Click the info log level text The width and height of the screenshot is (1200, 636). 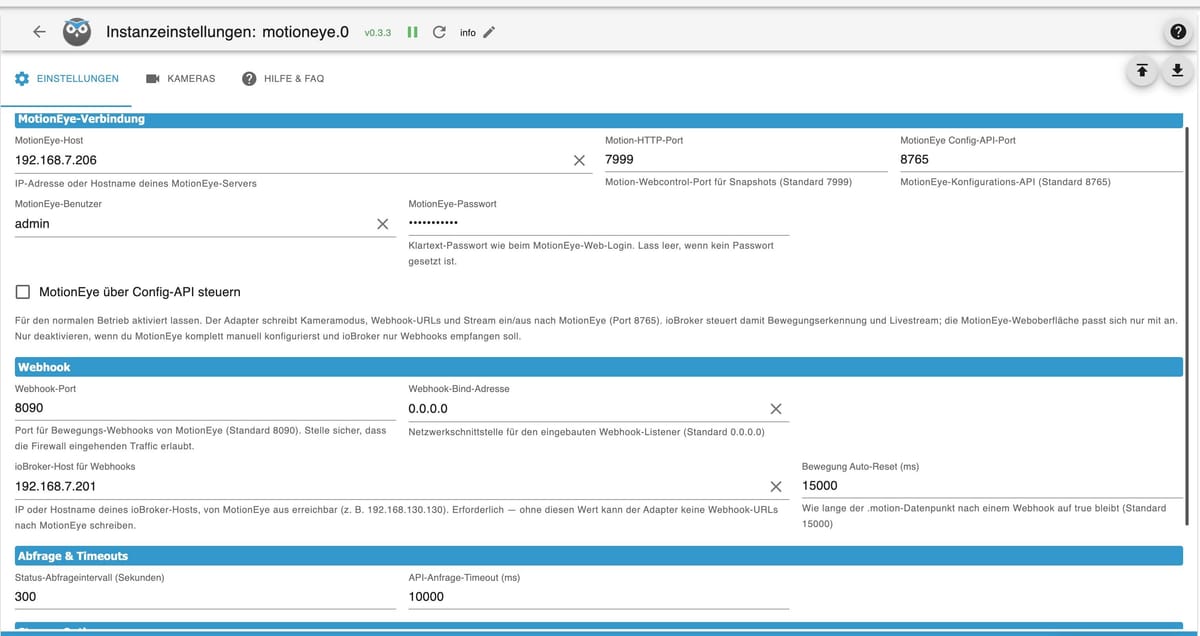(x=467, y=33)
